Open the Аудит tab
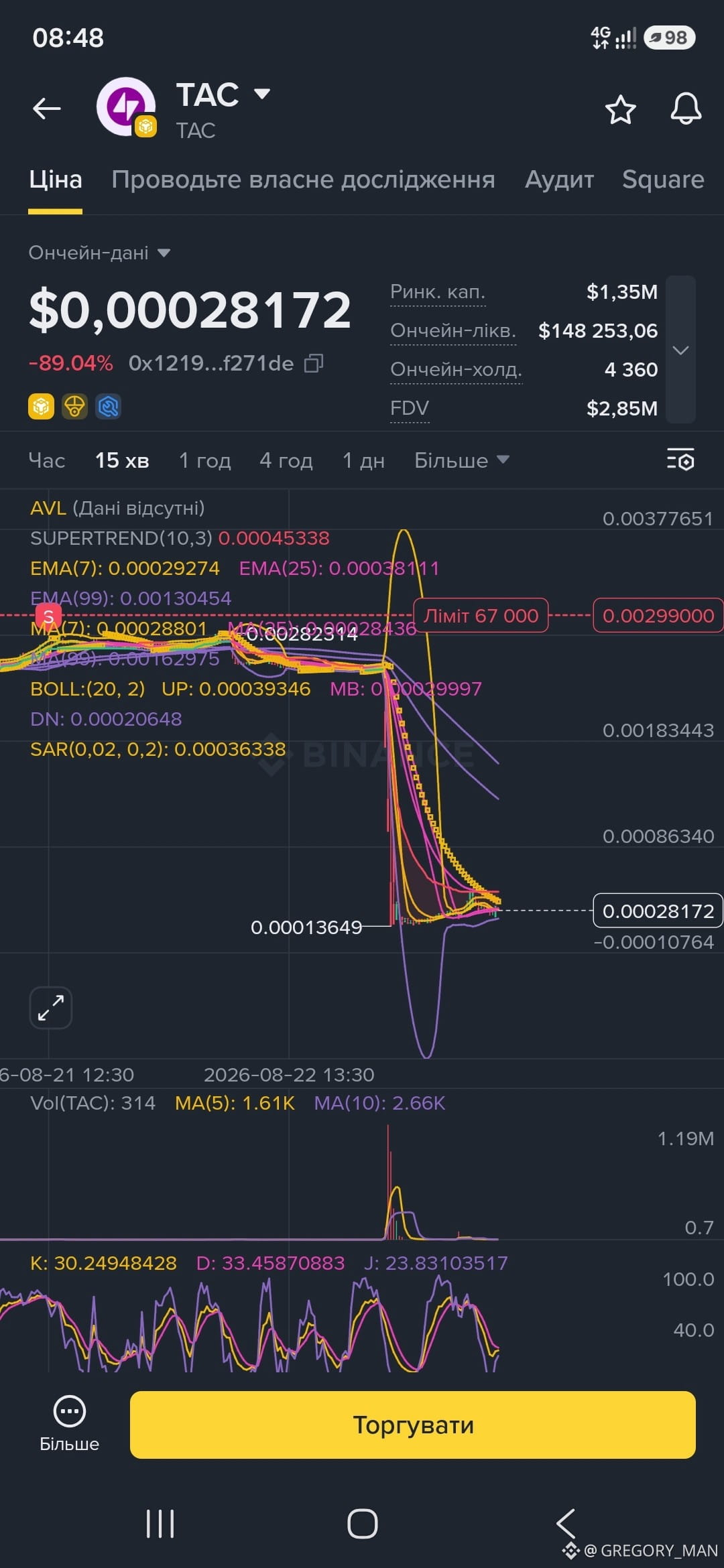The image size is (724, 1568). point(560,180)
